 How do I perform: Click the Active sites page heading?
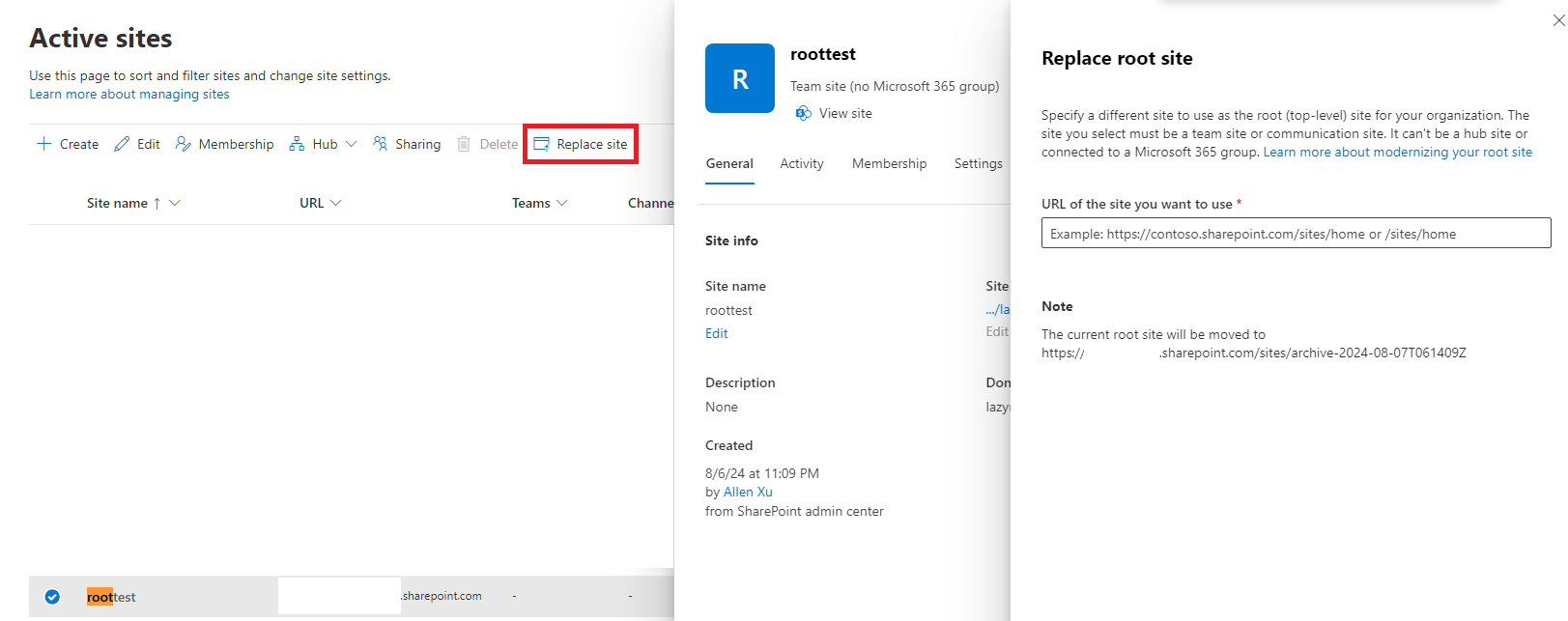pos(100,38)
